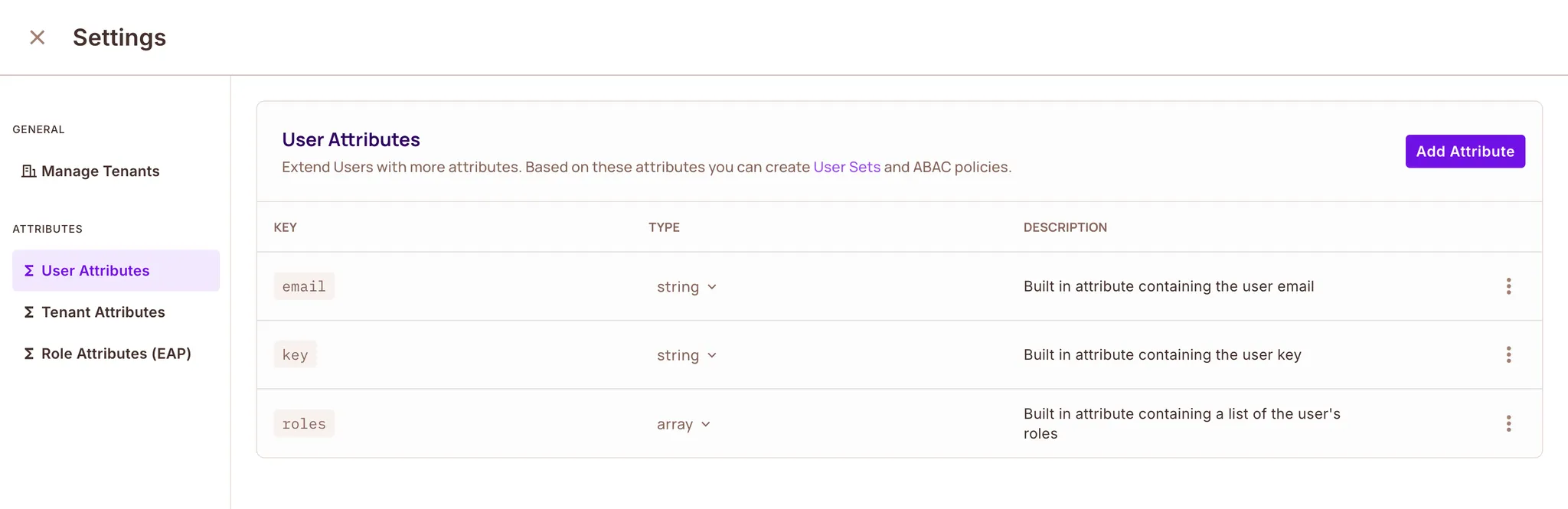Click the roles attribute description text
1568x509 pixels.
(x=1181, y=423)
